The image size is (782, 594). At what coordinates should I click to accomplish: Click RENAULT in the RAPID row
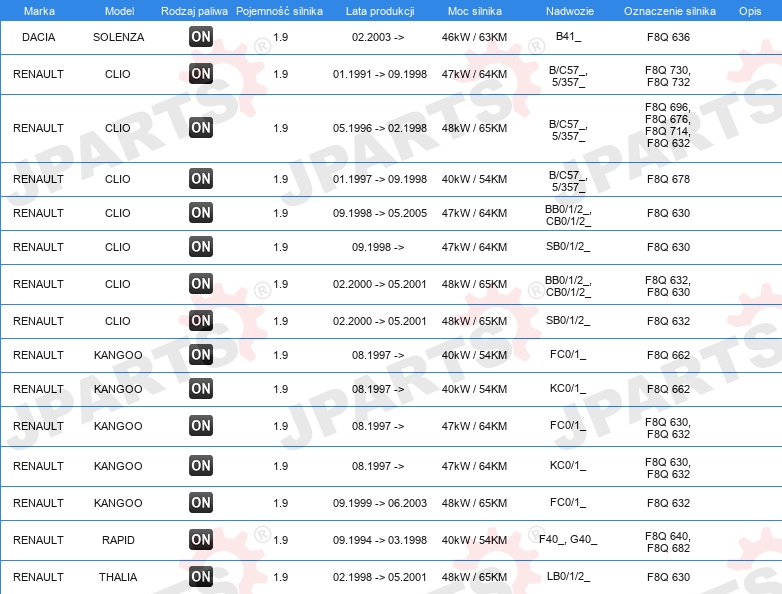pyautogui.click(x=38, y=540)
